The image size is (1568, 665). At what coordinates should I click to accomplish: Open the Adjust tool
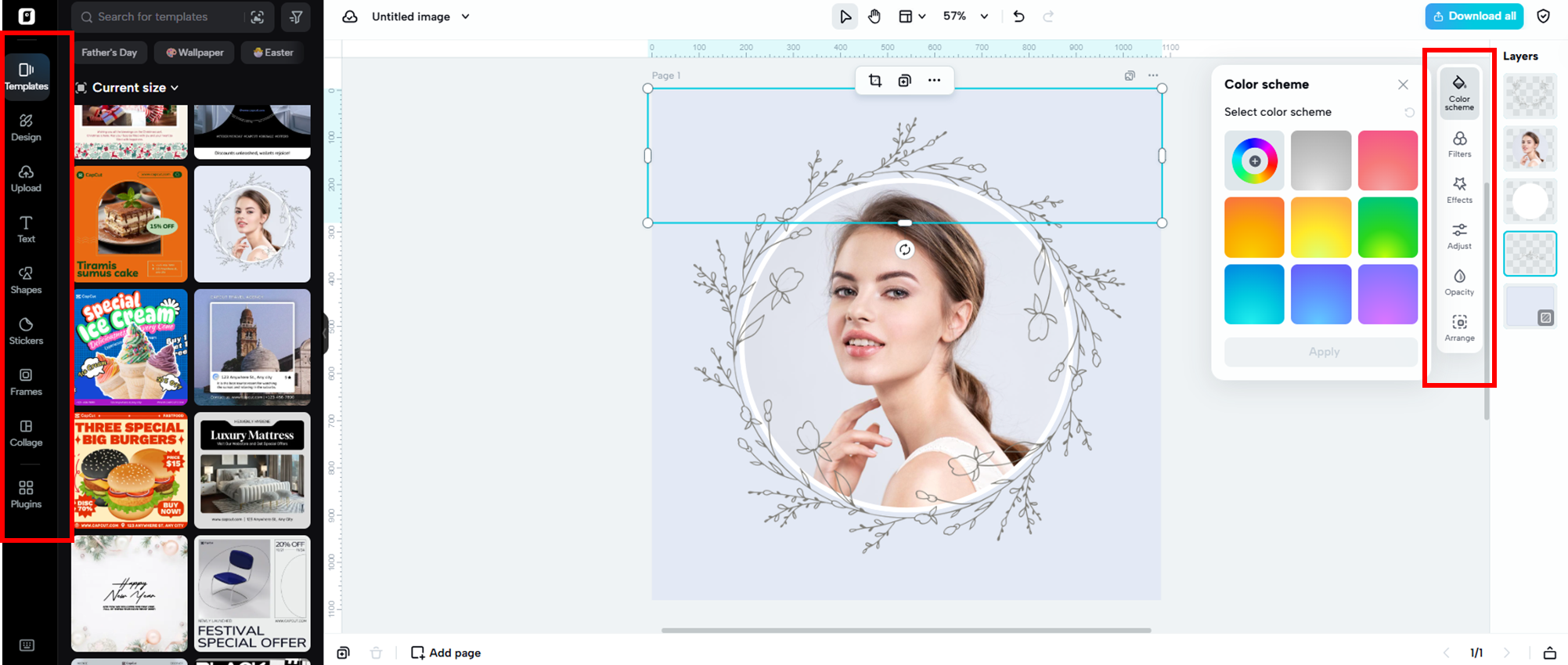[x=1459, y=237]
